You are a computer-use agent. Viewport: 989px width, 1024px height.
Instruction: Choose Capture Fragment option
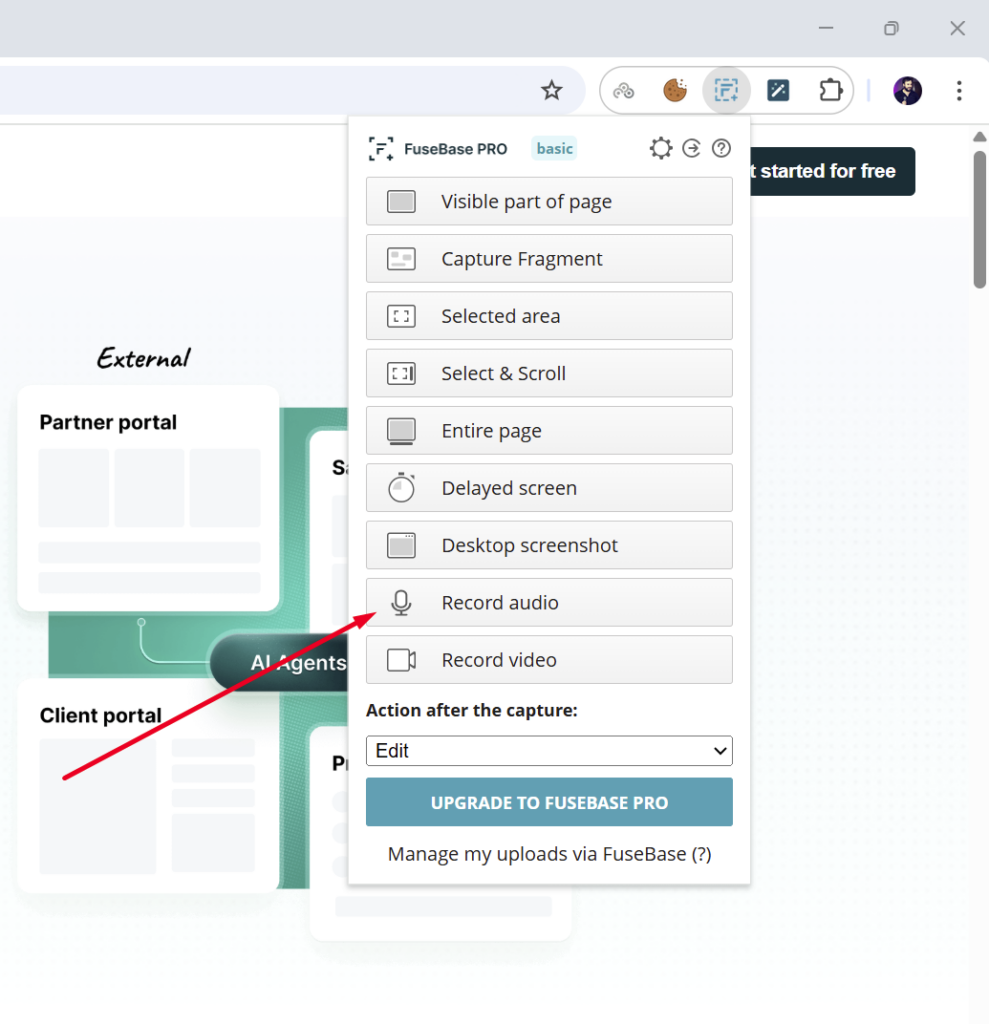coord(549,259)
